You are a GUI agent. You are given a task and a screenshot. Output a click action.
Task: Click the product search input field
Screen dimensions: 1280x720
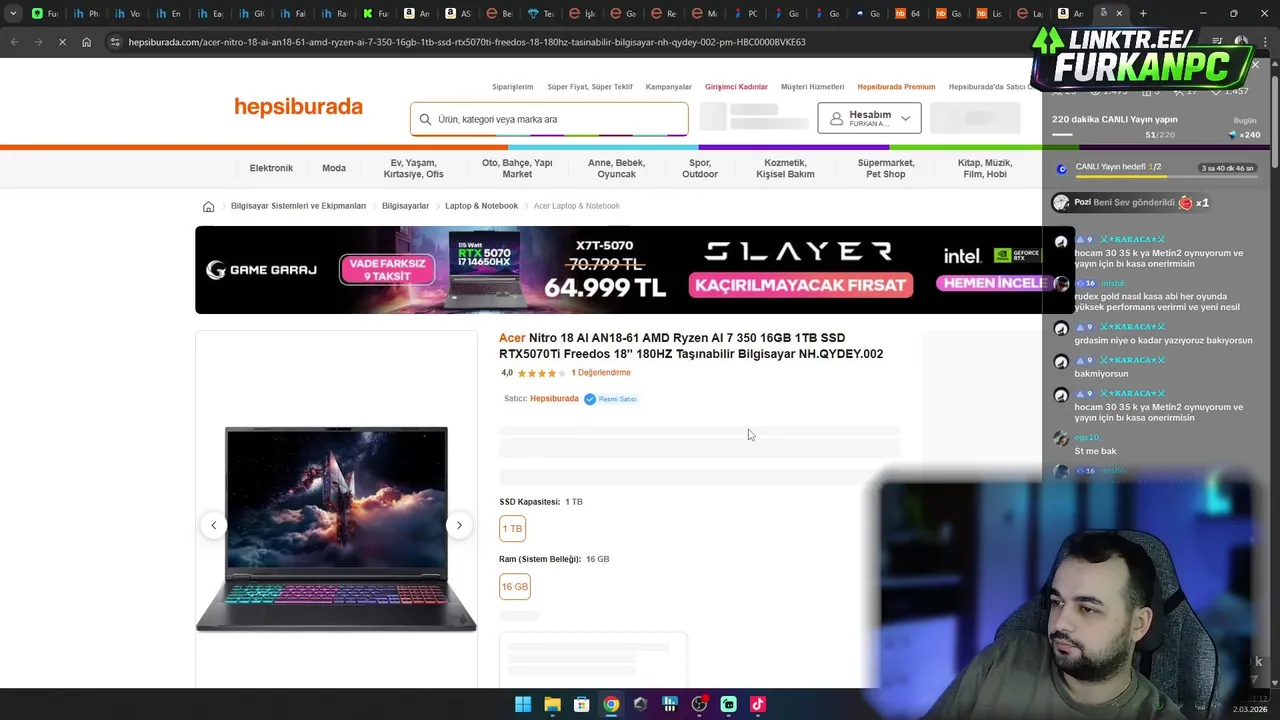(x=549, y=119)
